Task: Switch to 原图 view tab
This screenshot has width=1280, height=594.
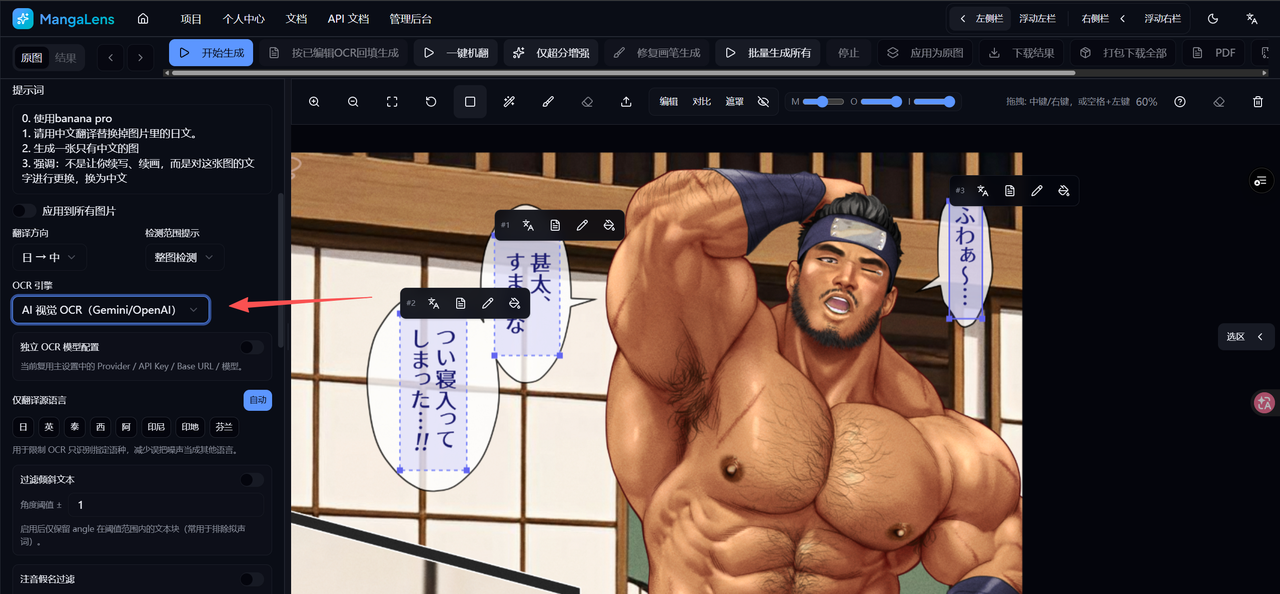Action: (32, 57)
